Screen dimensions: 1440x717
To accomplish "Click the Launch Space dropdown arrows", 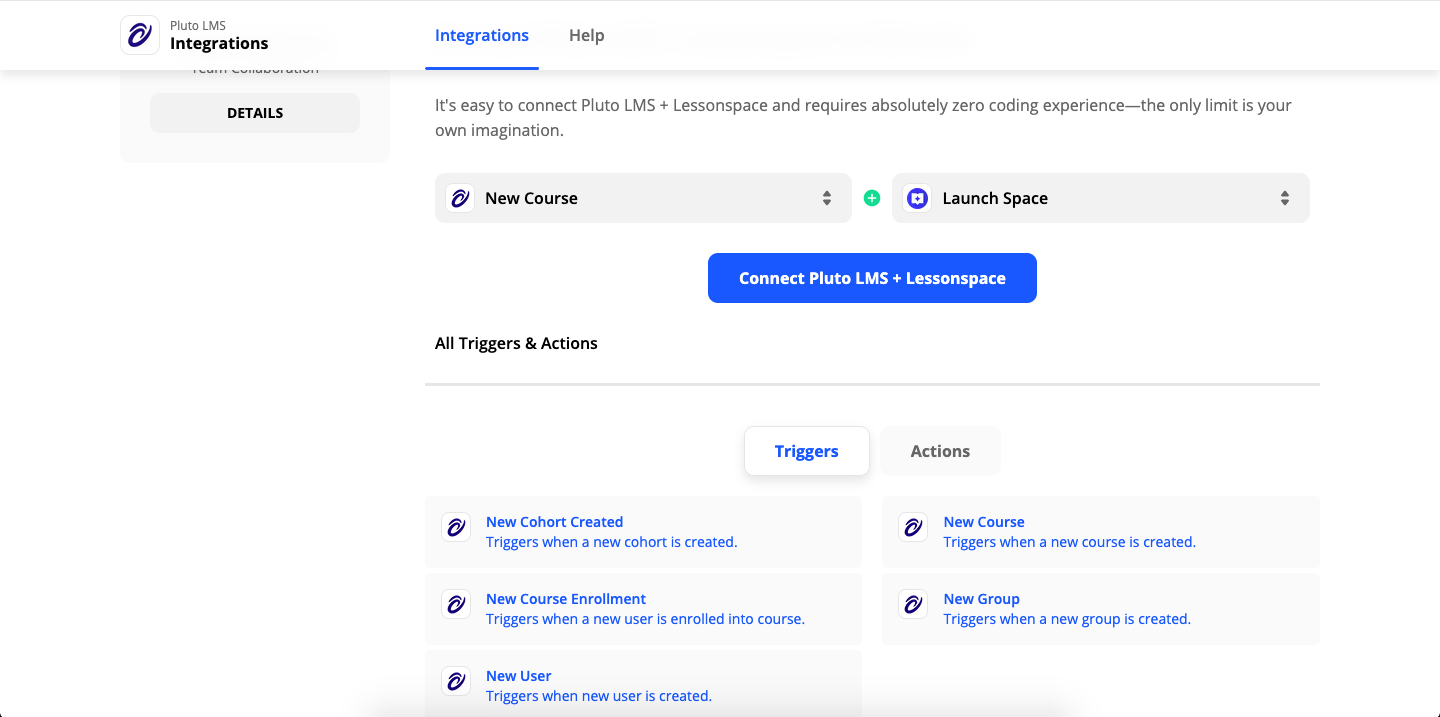I will (x=1285, y=198).
